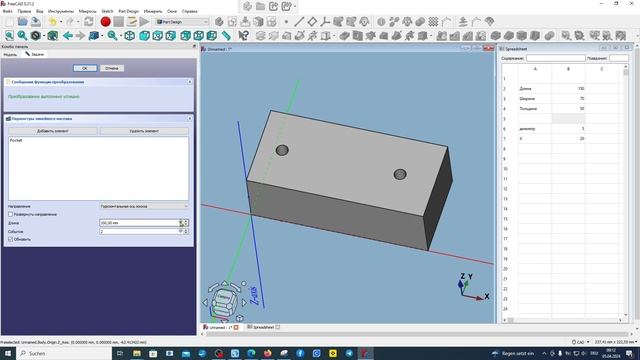Open the zoom options dropdown arrow

[x=120, y=36]
